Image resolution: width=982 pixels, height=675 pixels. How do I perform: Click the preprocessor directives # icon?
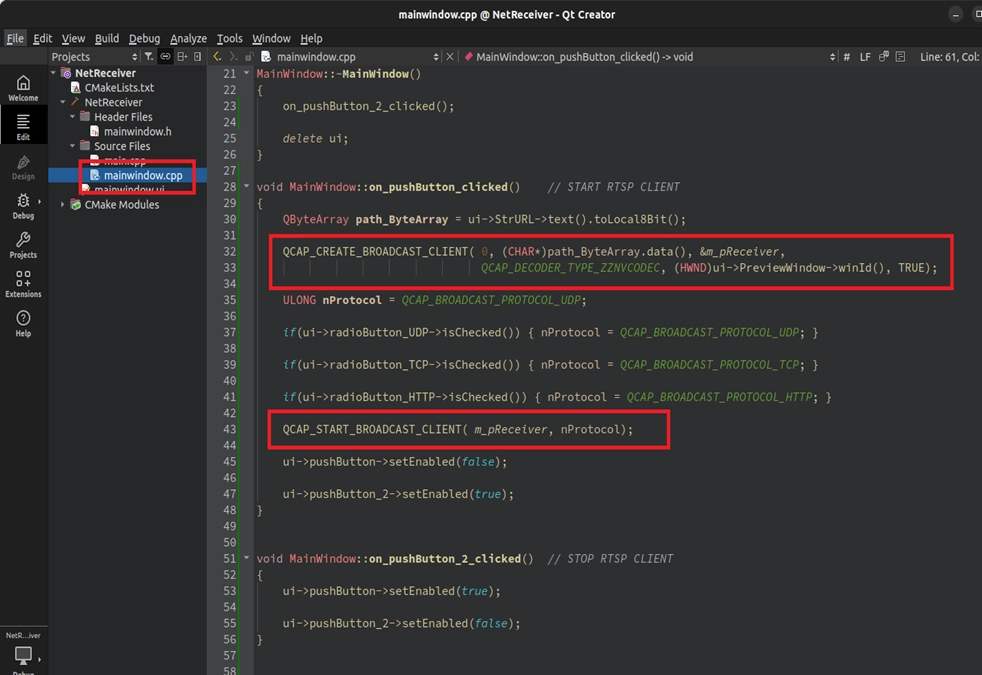(847, 56)
